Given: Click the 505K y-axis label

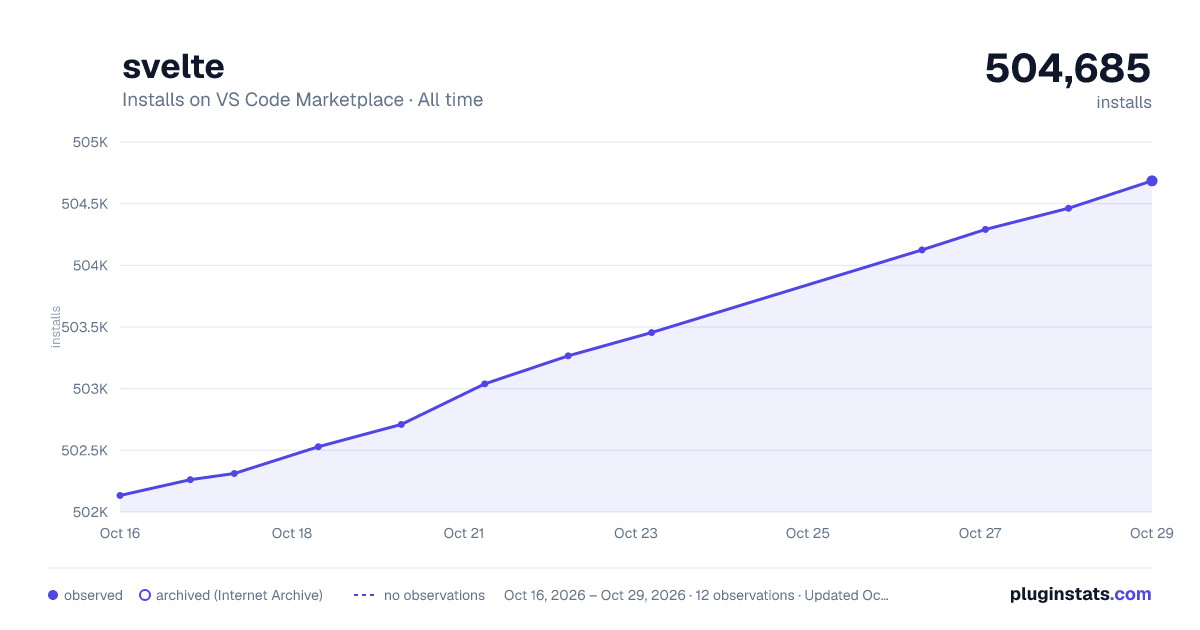Looking at the screenshot, I should 90,142.
